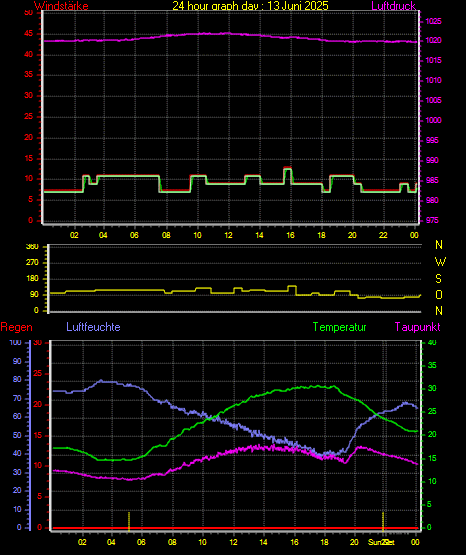Click the 18 hour tick on bottom graph

(x=324, y=542)
